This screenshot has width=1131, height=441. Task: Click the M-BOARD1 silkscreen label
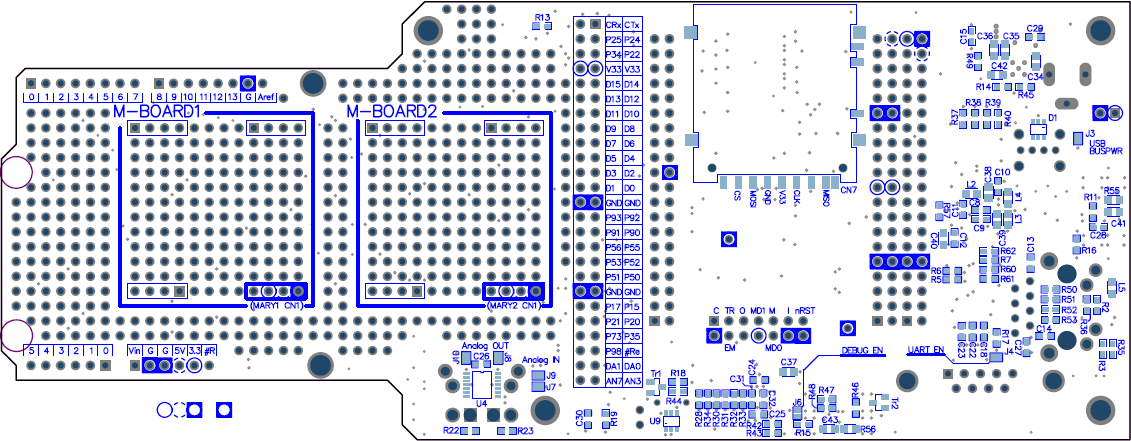[x=157, y=112]
